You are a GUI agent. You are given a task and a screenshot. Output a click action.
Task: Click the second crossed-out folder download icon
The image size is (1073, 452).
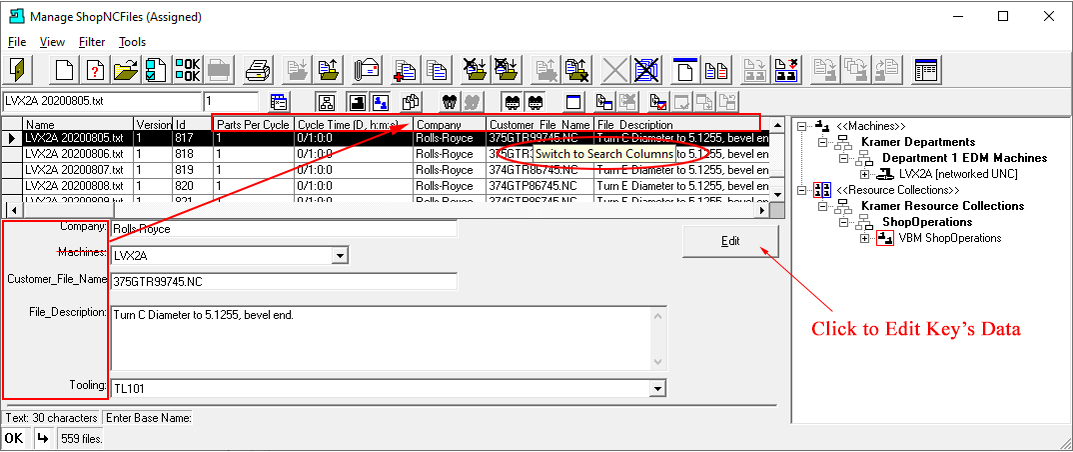pos(504,70)
